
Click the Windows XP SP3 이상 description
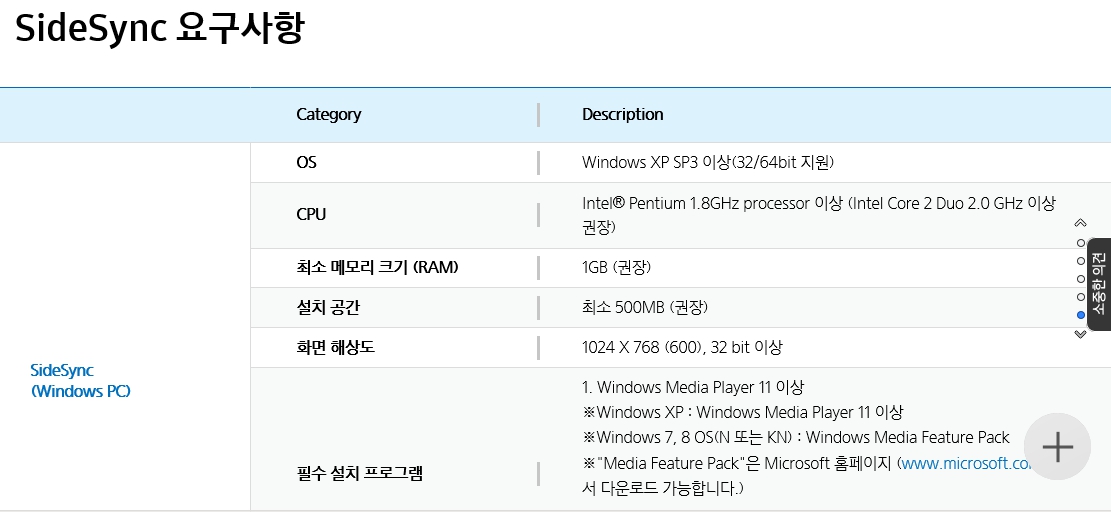coord(708,162)
